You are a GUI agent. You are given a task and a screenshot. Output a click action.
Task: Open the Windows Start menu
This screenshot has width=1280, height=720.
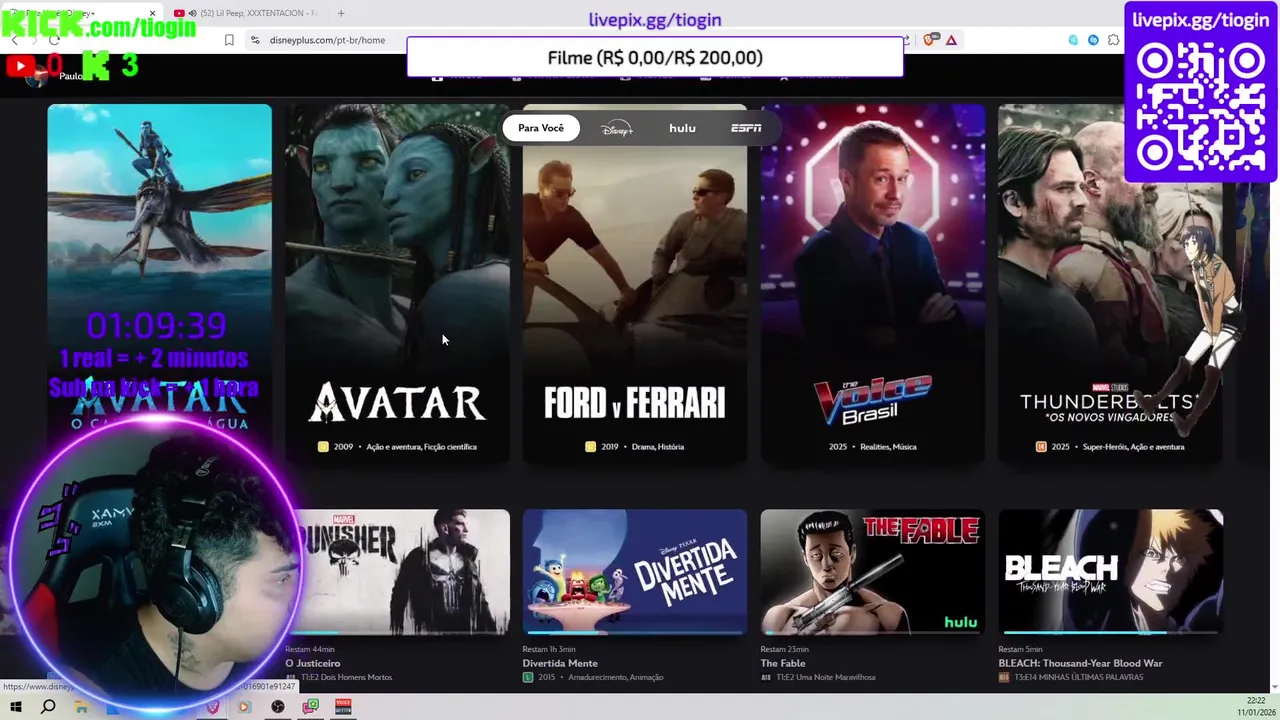[x=16, y=707]
